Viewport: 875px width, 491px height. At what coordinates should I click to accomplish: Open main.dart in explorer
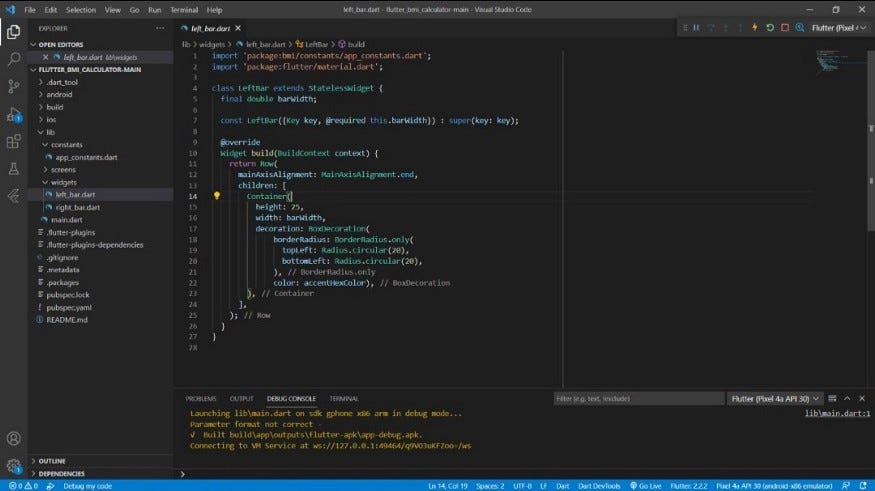tap(66, 220)
